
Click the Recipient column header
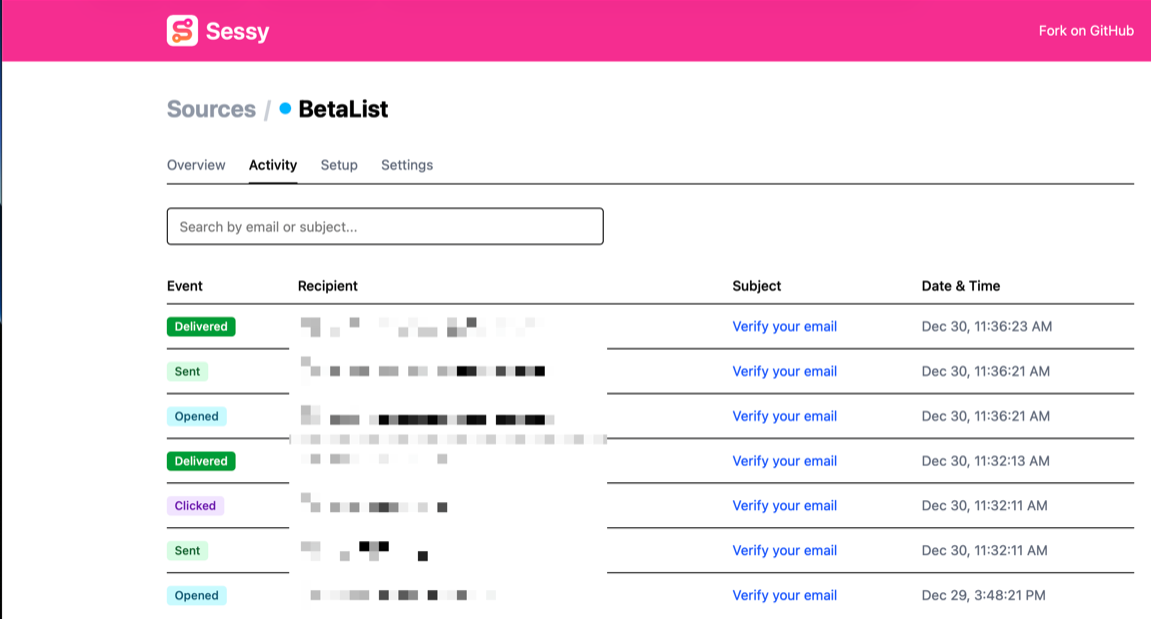pos(328,286)
